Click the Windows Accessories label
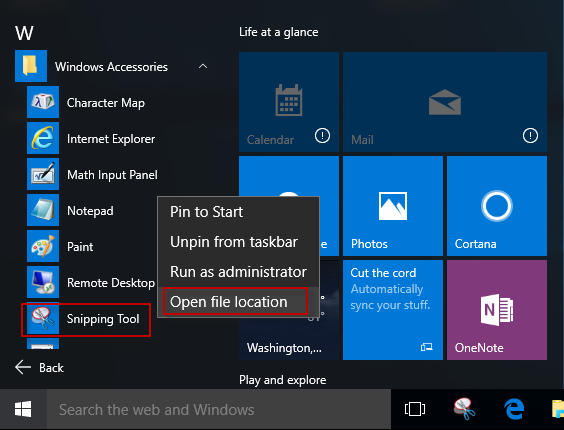 click(111, 67)
